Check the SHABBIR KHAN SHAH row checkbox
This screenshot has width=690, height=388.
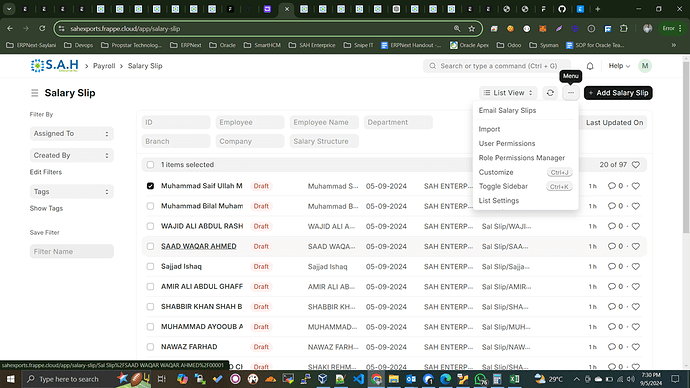click(150, 307)
